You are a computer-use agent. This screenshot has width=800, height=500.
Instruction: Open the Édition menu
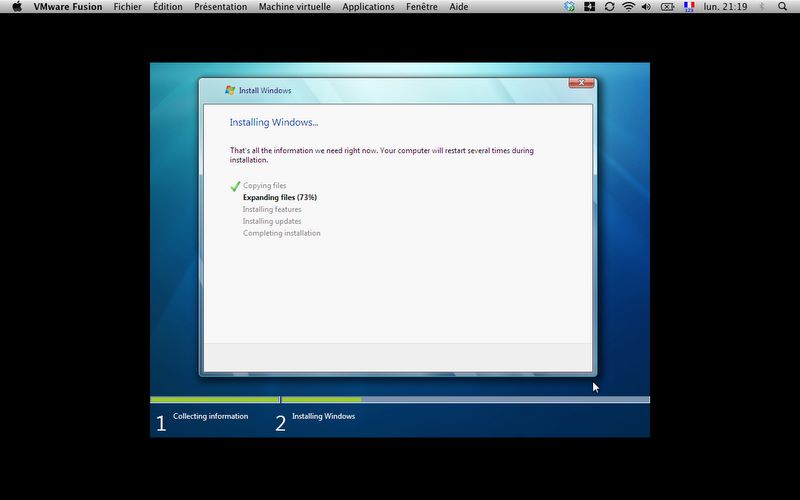coord(168,7)
